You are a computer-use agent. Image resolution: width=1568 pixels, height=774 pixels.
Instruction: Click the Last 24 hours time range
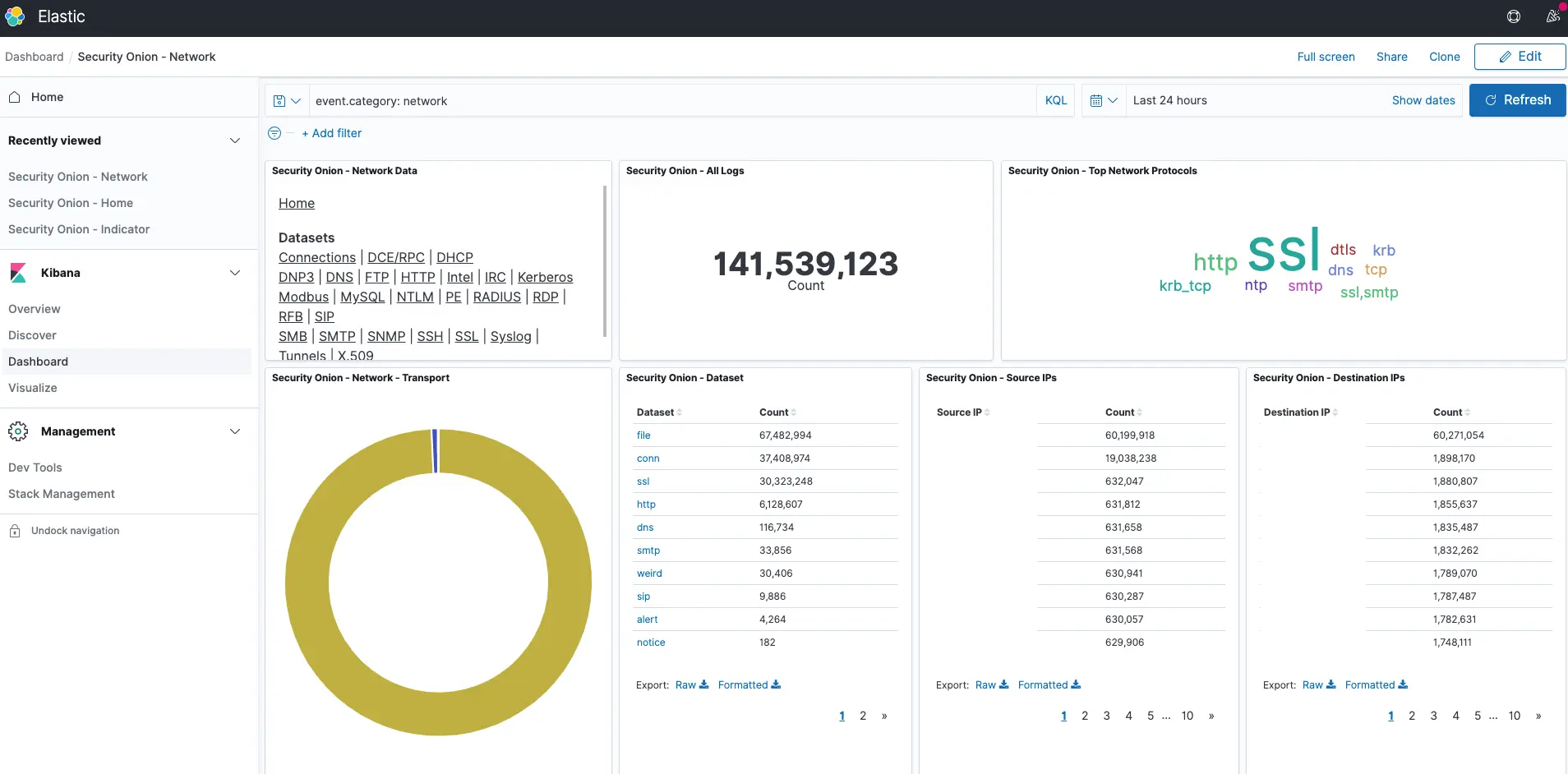1170,100
